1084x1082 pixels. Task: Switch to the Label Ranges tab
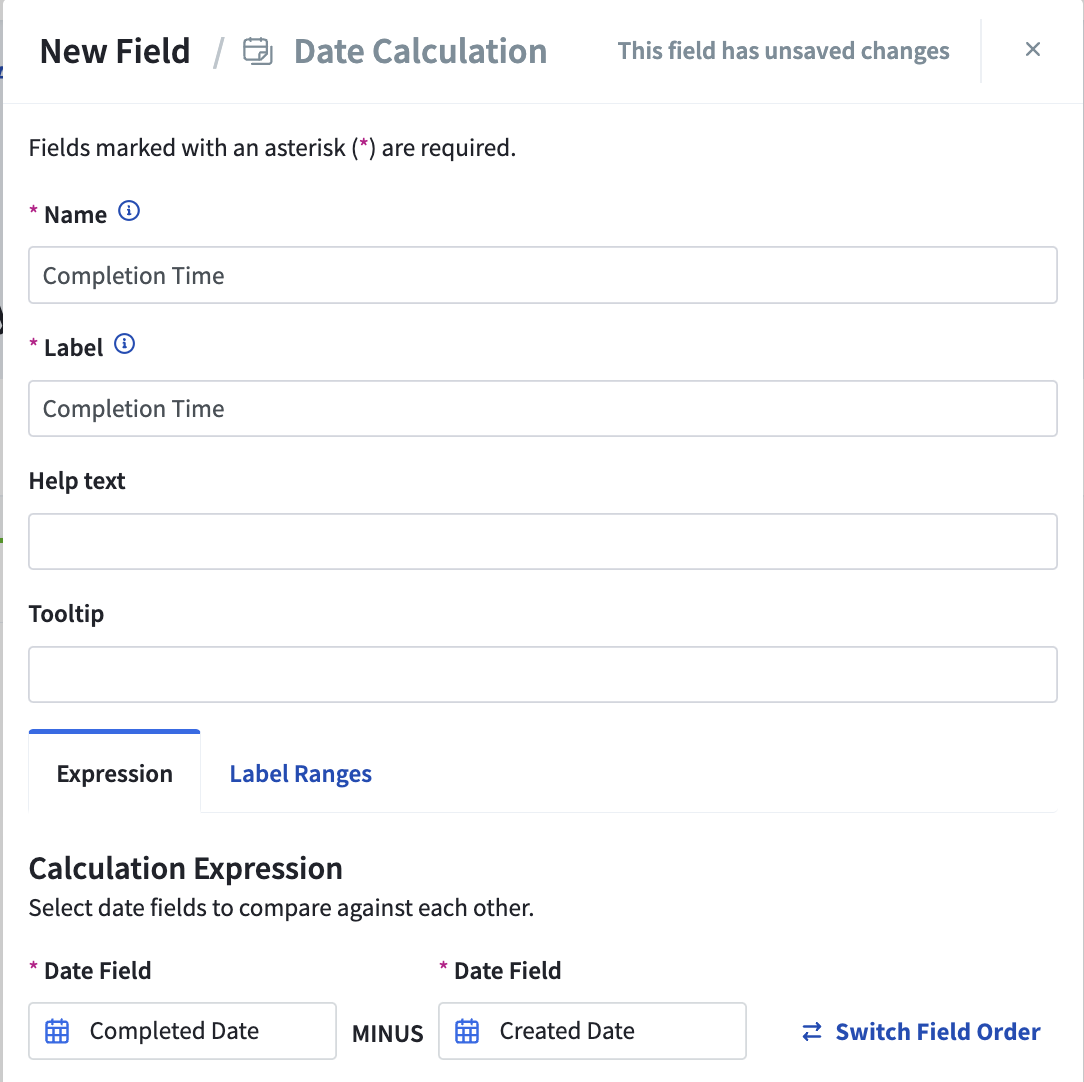point(300,774)
